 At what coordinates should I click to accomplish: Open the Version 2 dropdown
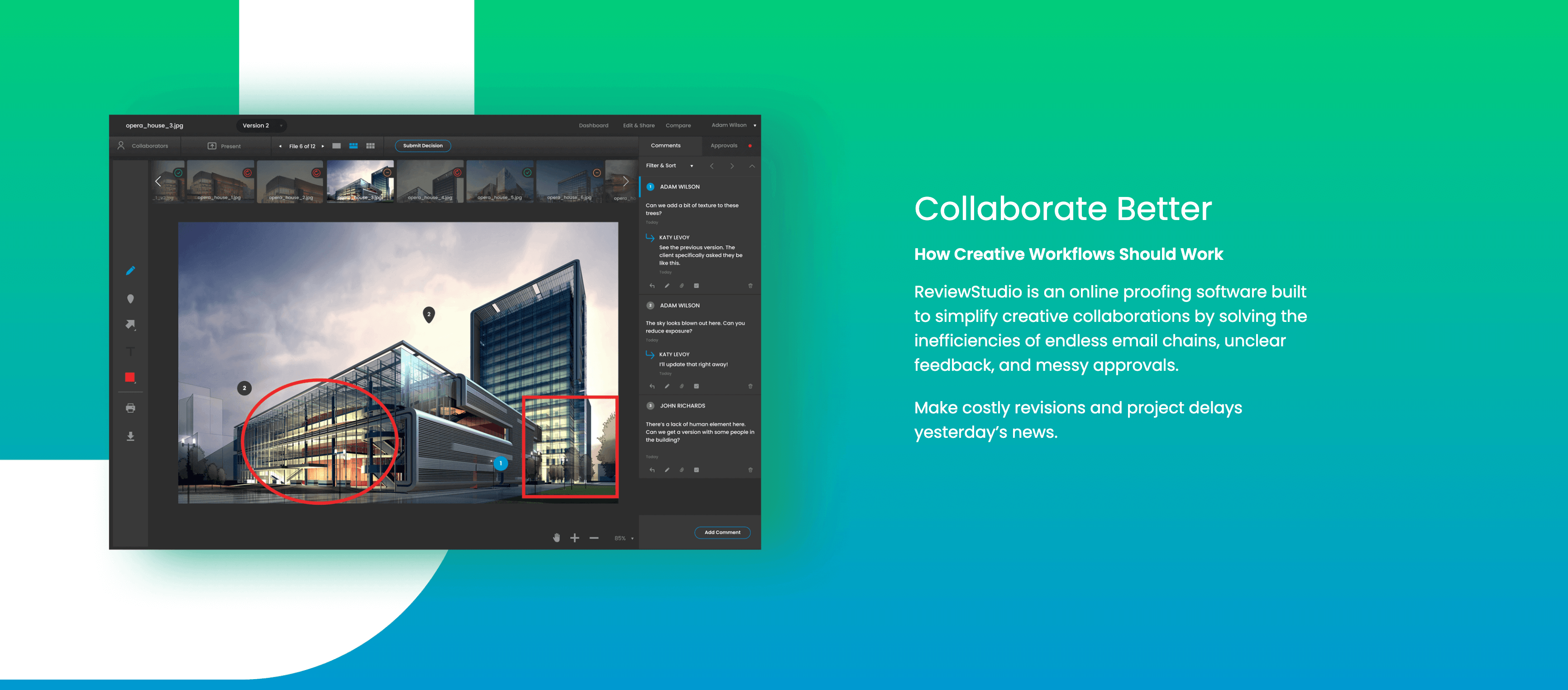pyautogui.click(x=262, y=125)
